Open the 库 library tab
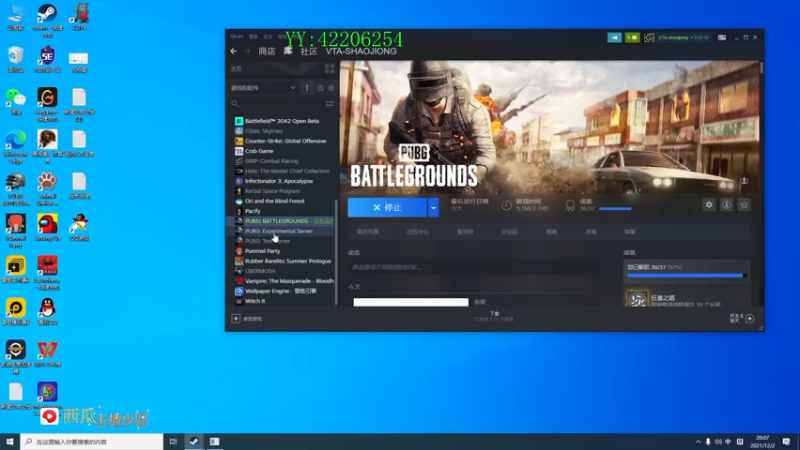The width and height of the screenshot is (800, 450). tap(288, 51)
